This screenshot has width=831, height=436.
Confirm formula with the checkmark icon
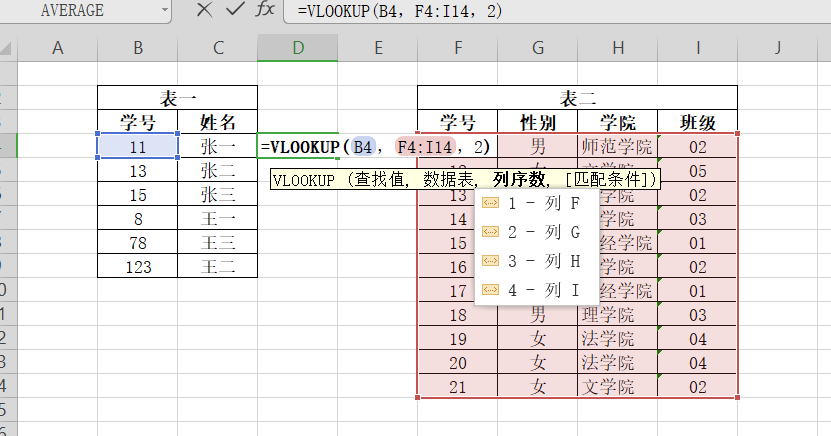tap(235, 10)
